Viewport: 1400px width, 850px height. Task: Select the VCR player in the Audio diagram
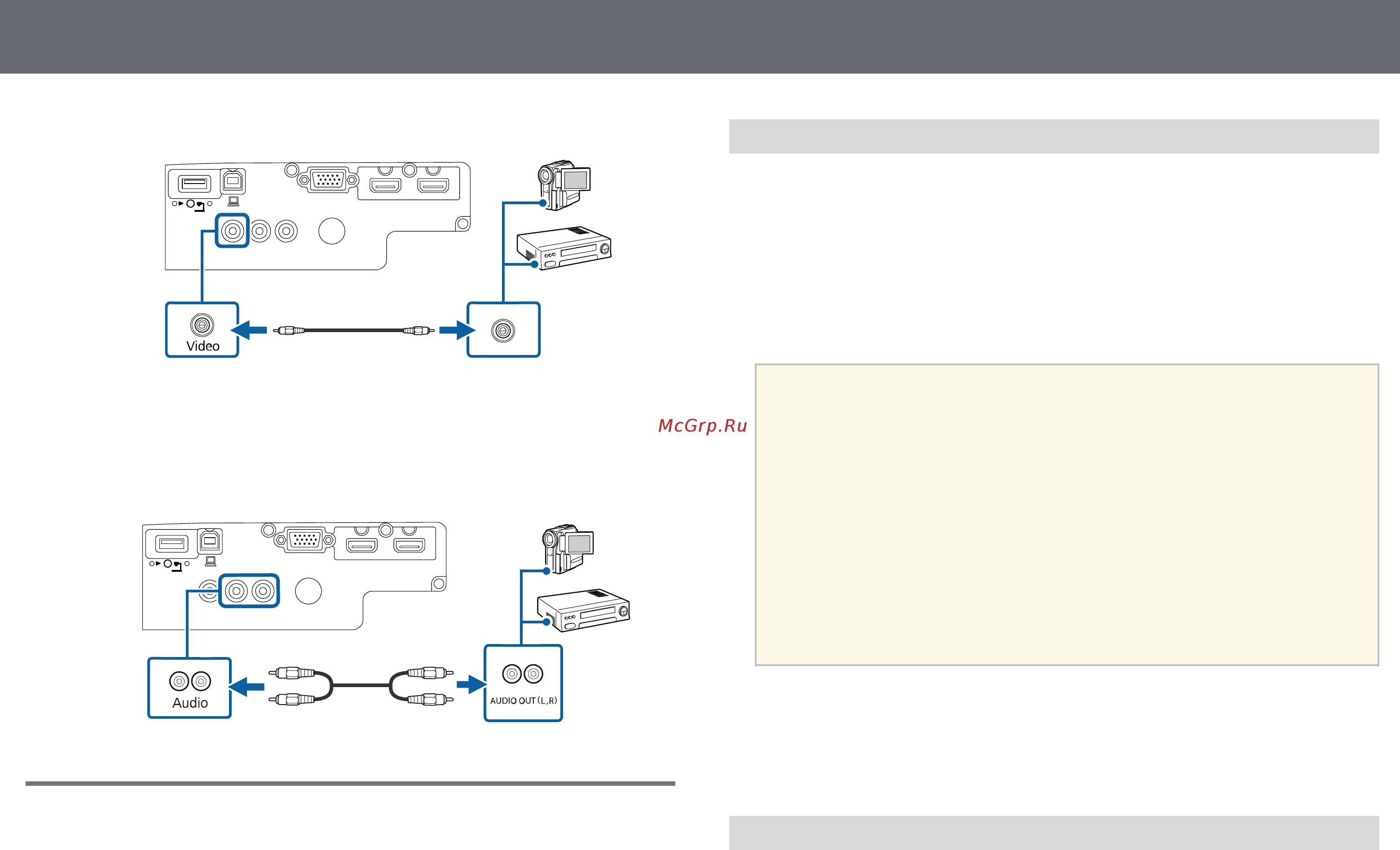coord(583,610)
